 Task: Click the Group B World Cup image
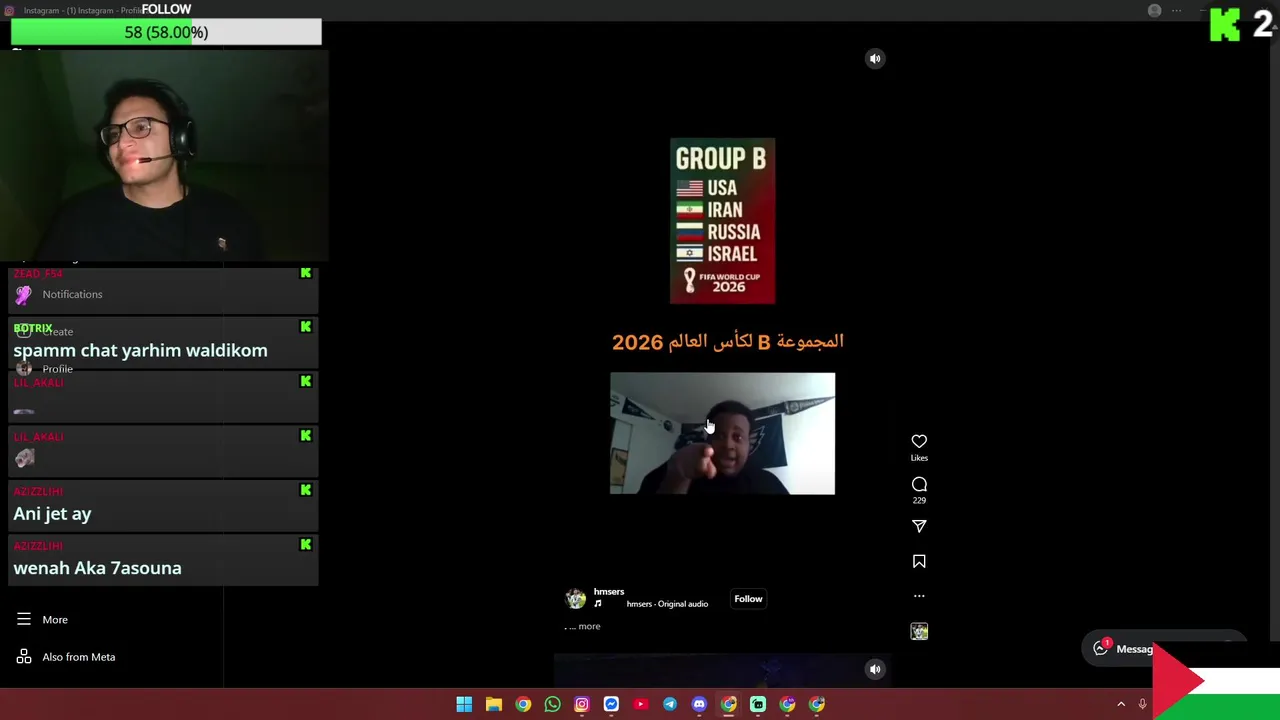click(x=722, y=221)
